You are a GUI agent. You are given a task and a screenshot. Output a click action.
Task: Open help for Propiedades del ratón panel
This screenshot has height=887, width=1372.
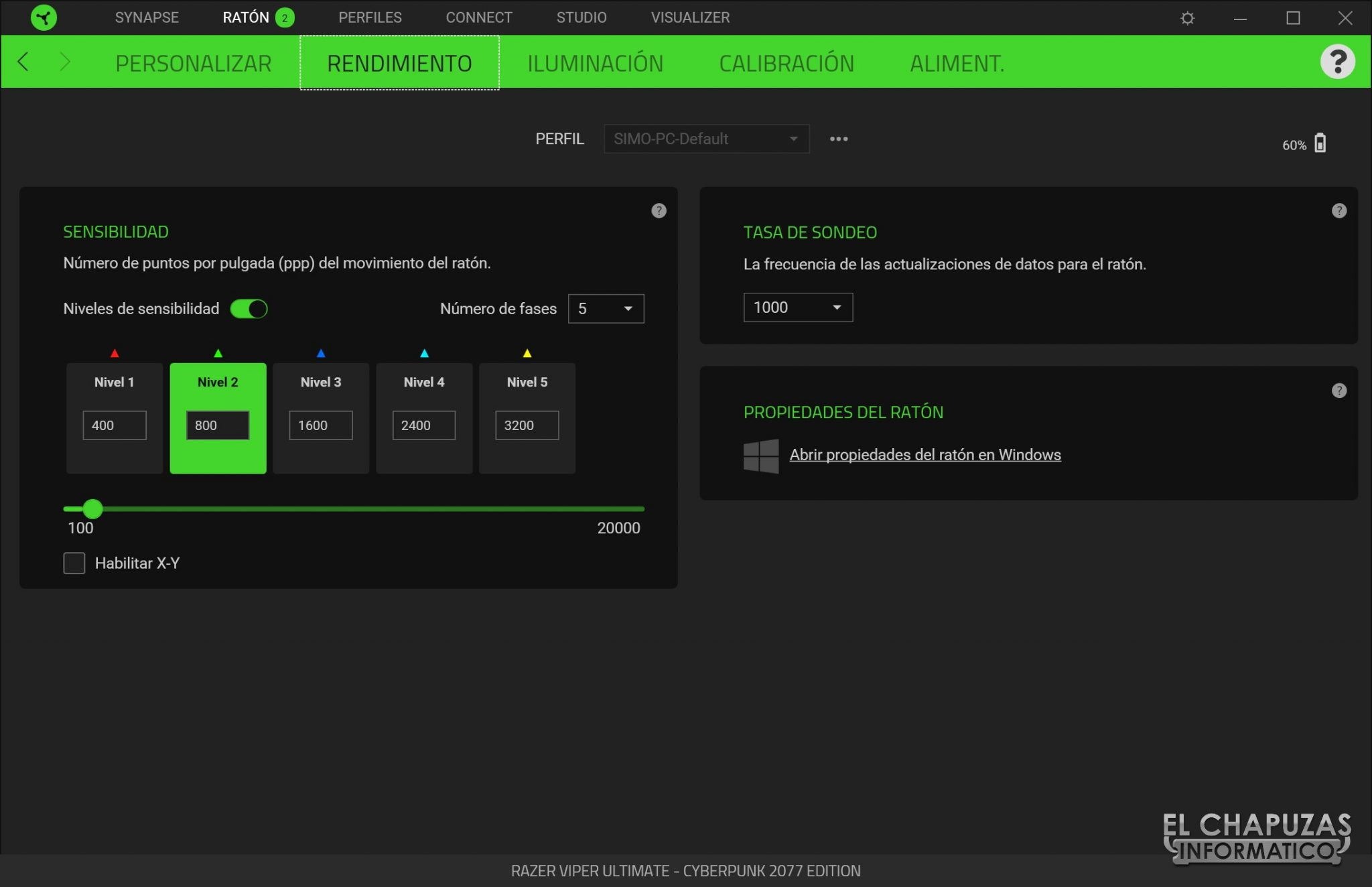(x=1339, y=391)
